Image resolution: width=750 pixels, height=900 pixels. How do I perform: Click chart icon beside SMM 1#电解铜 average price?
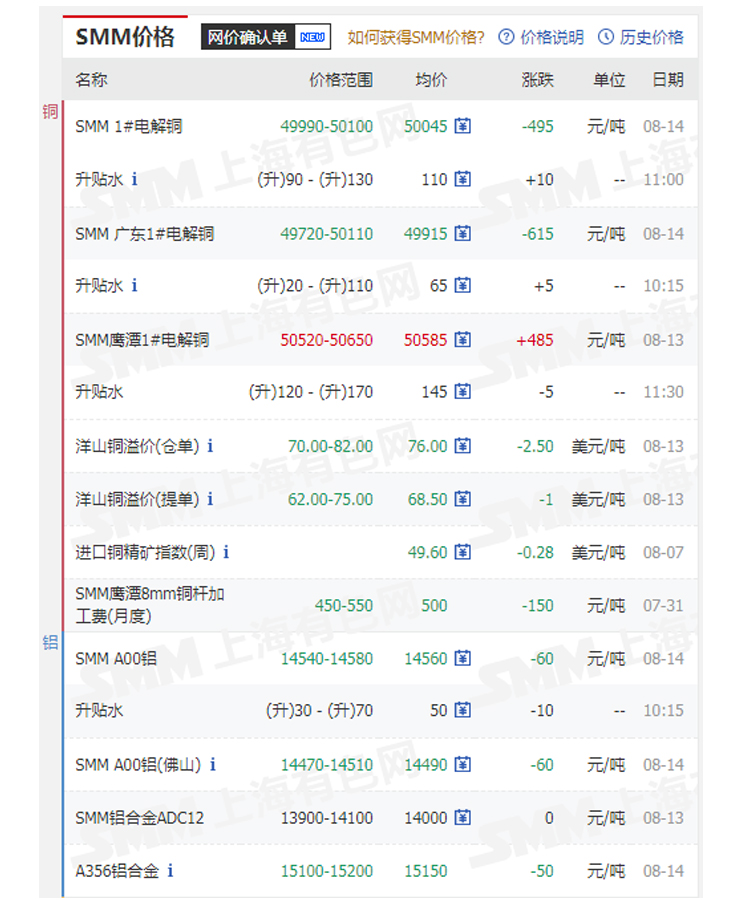coord(462,127)
